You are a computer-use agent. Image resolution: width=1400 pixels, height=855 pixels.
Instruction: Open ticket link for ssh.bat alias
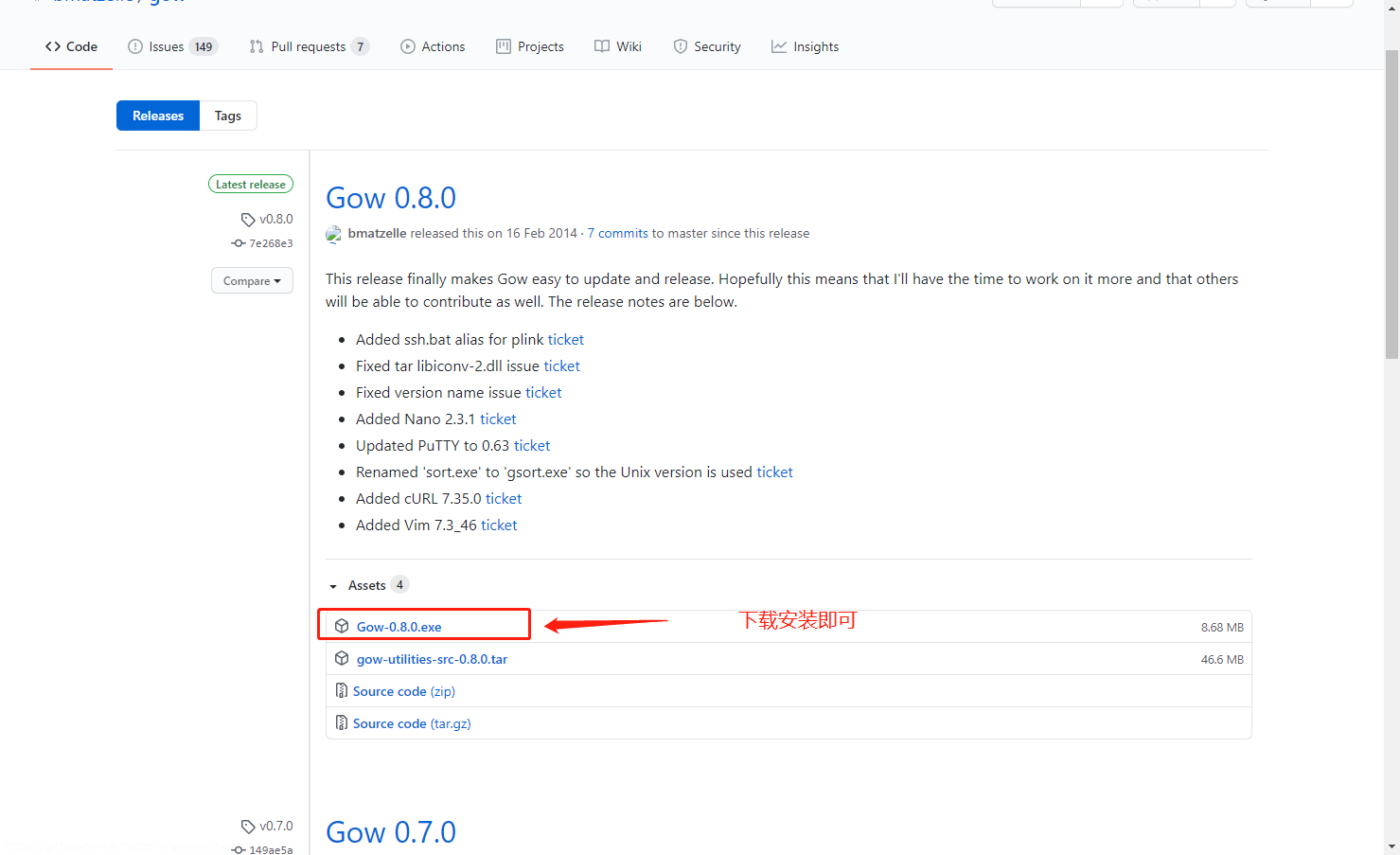coord(566,339)
